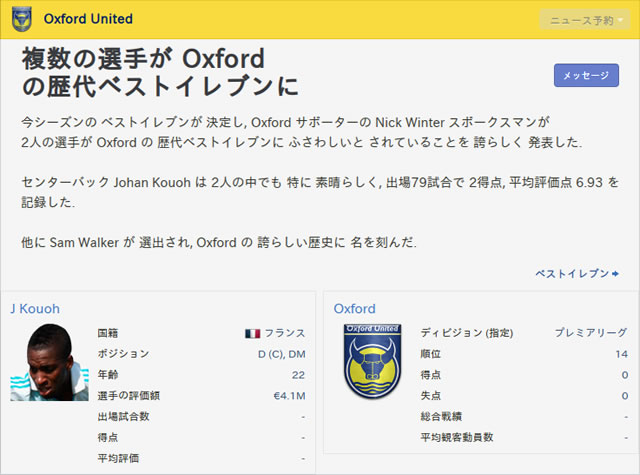Viewport: 640px width, 475px height.
Task: Open the ニュース予約 dropdown
Action: click(585, 20)
